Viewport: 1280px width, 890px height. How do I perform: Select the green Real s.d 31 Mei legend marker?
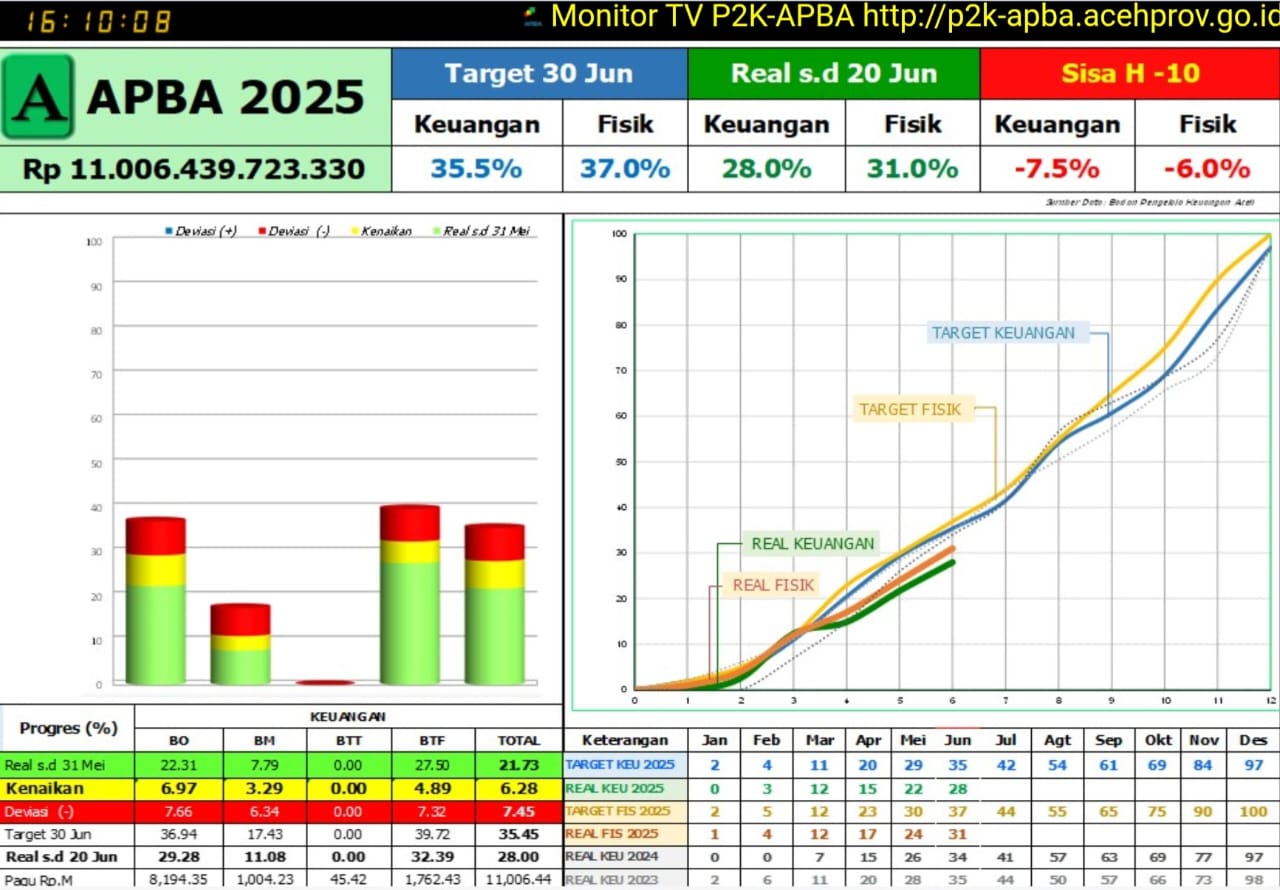[436, 231]
